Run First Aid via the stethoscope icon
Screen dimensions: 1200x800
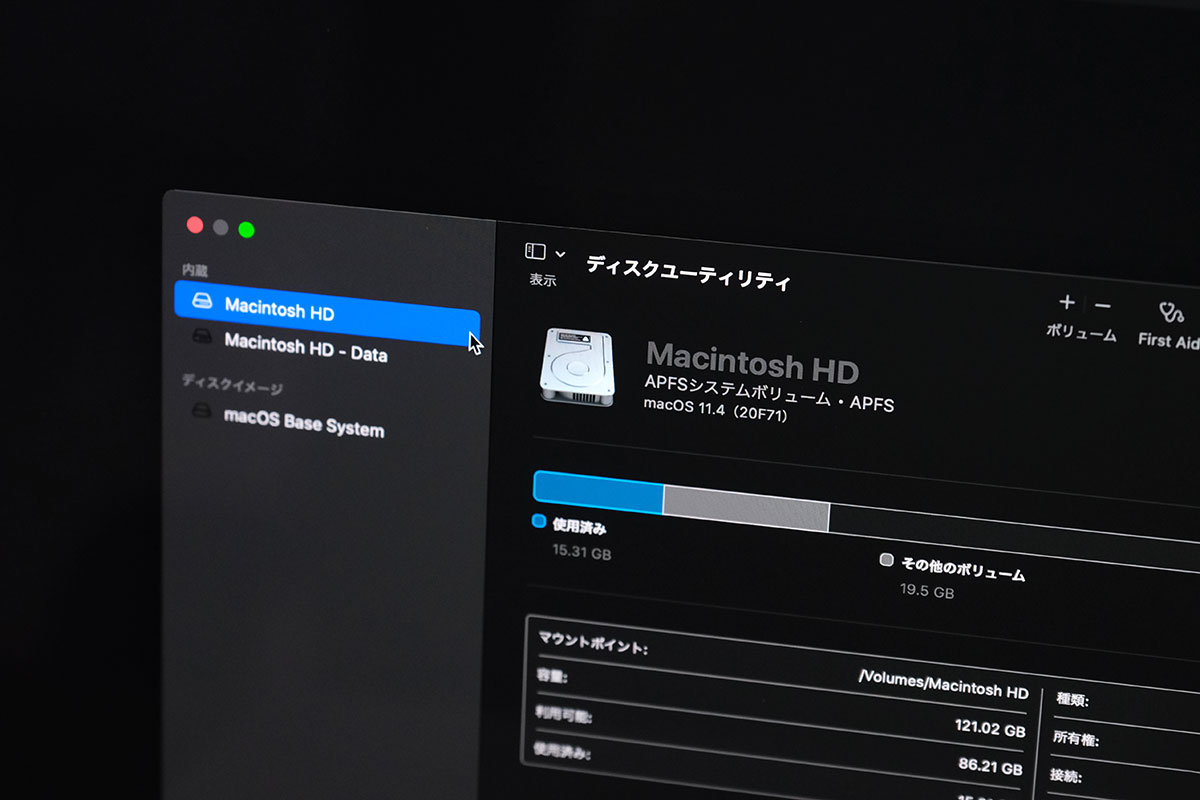(1170, 313)
